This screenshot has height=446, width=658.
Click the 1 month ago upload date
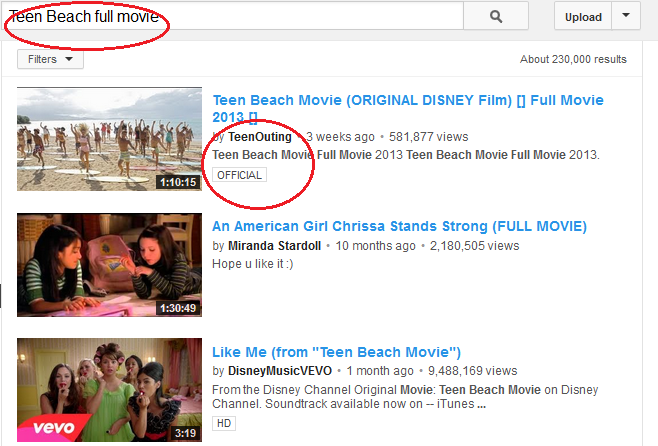point(380,371)
